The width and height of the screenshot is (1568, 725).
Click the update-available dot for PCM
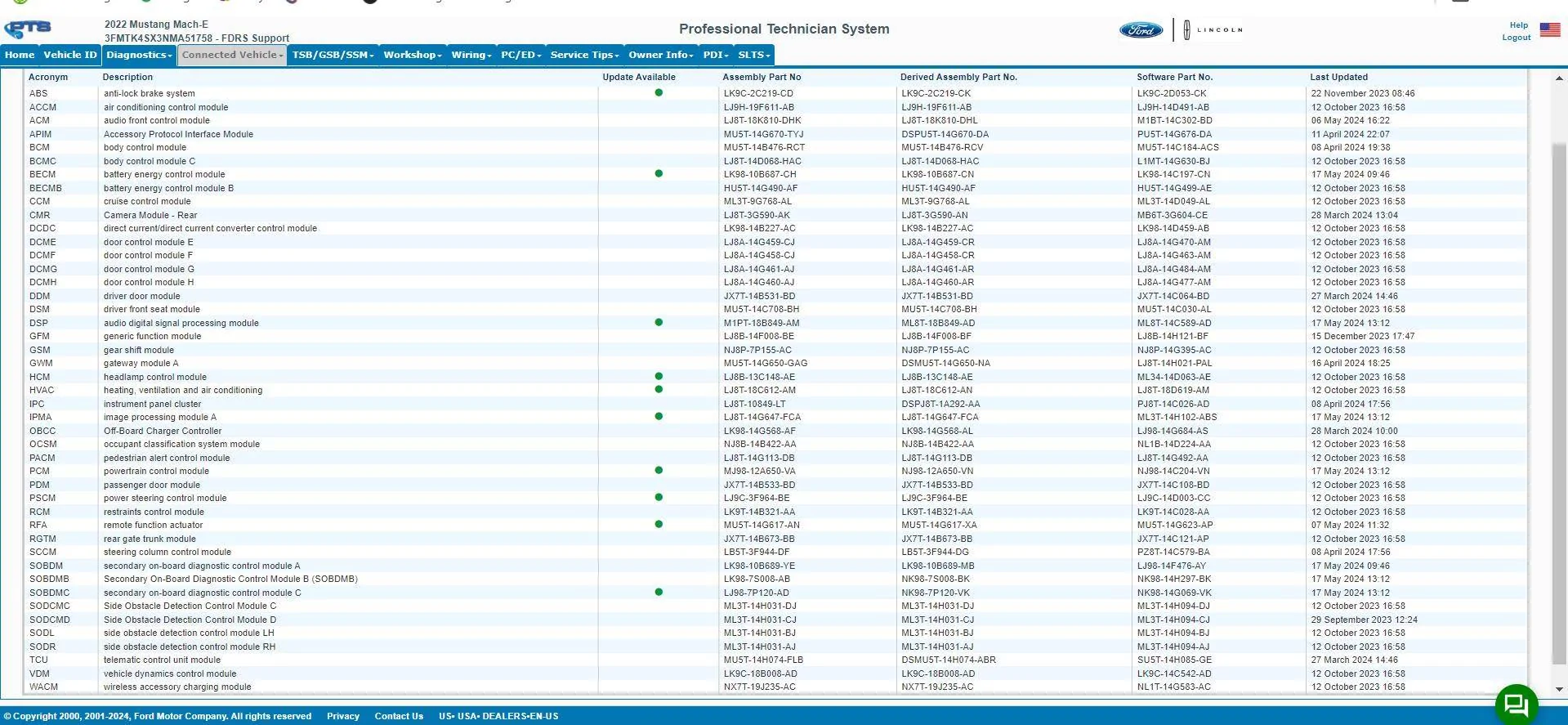point(659,470)
